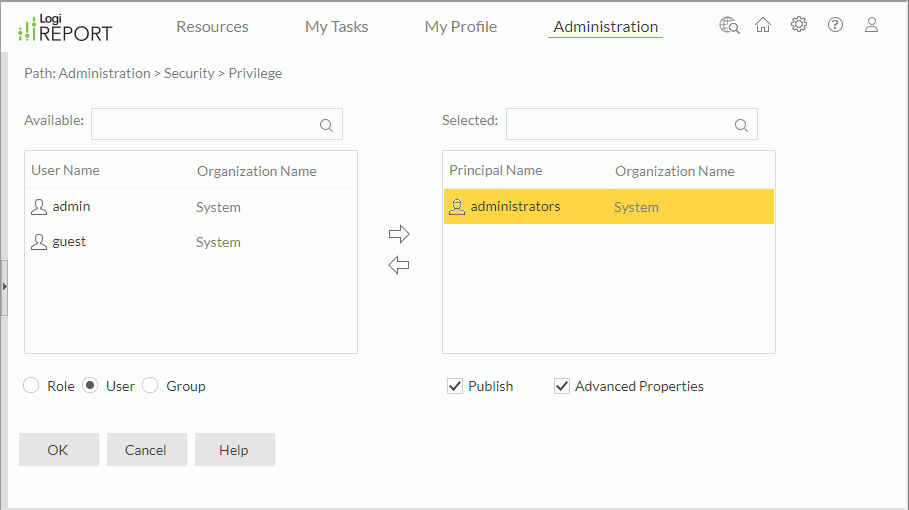Open the settings gear icon
This screenshot has width=909, height=510.
799,24
